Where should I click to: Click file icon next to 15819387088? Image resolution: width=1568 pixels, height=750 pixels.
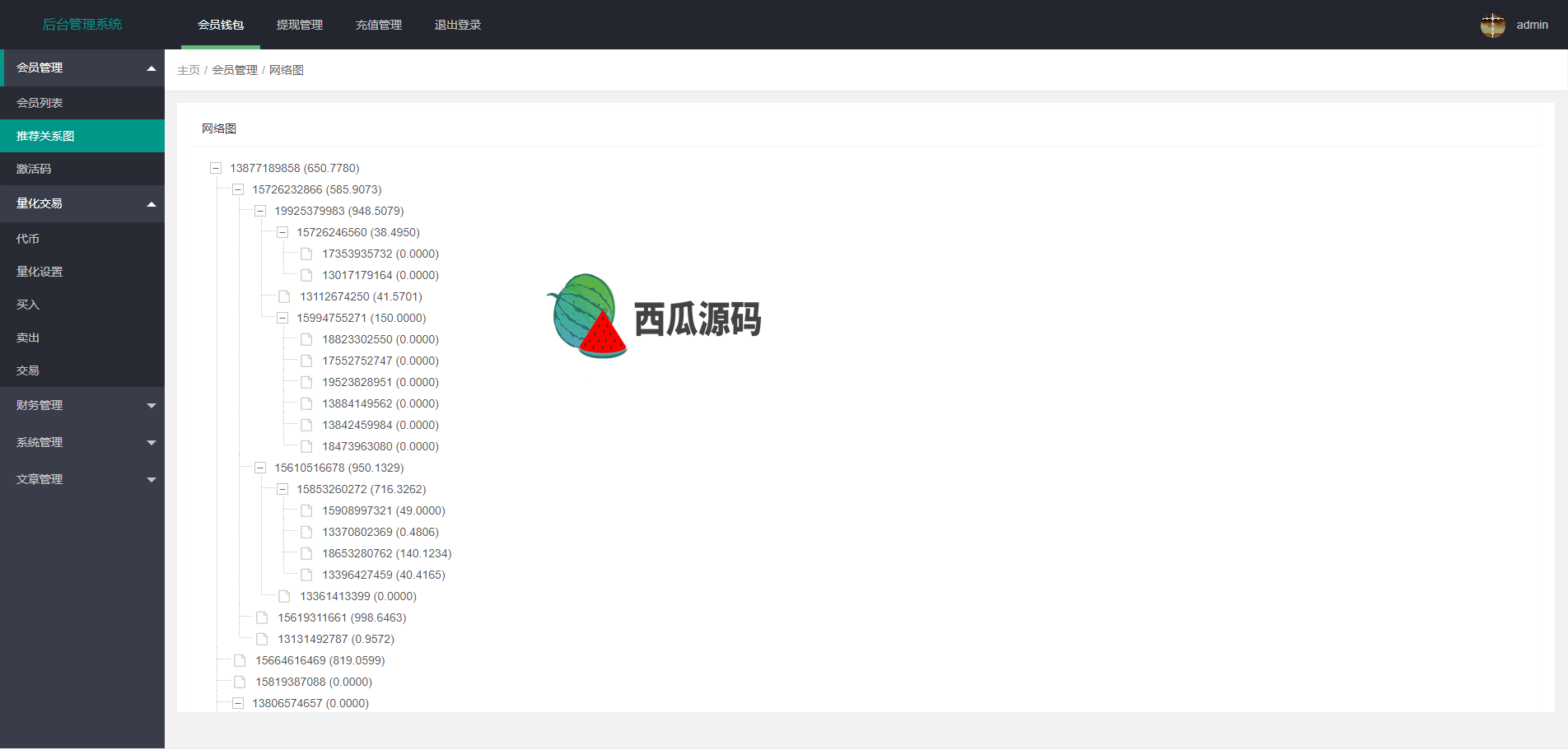click(x=240, y=682)
